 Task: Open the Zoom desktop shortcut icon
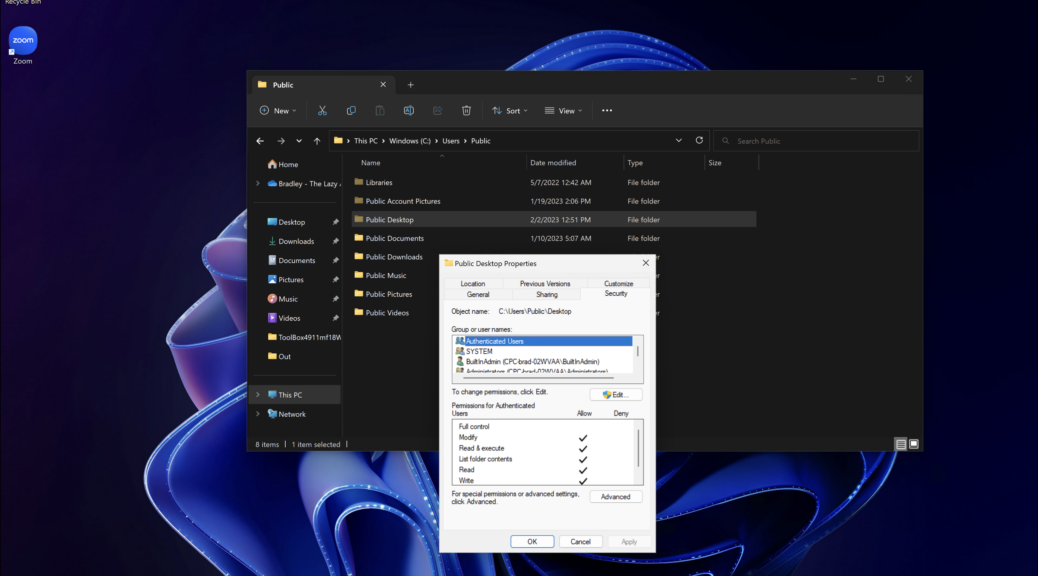[23, 45]
